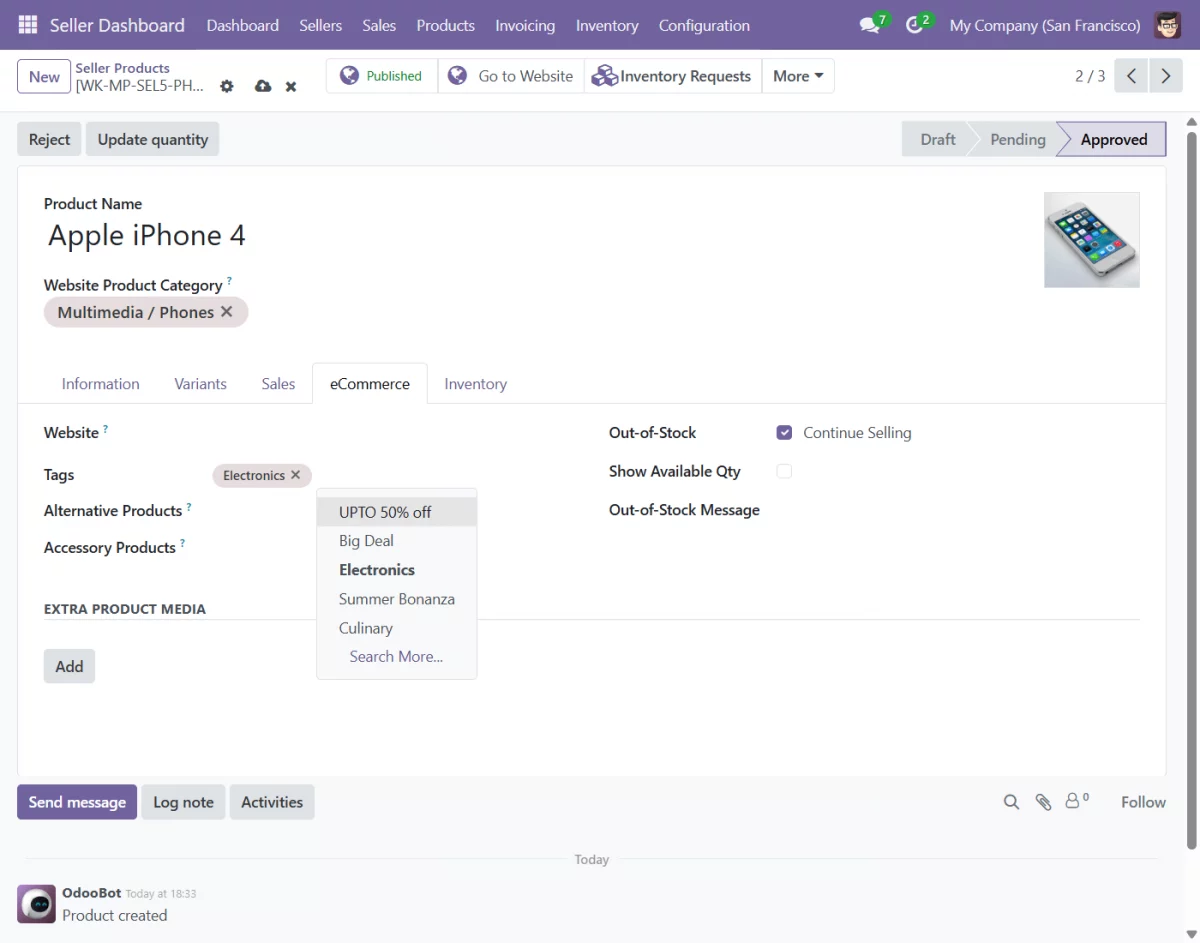
Task: Switch to the Sales form tab
Action: pos(278,384)
